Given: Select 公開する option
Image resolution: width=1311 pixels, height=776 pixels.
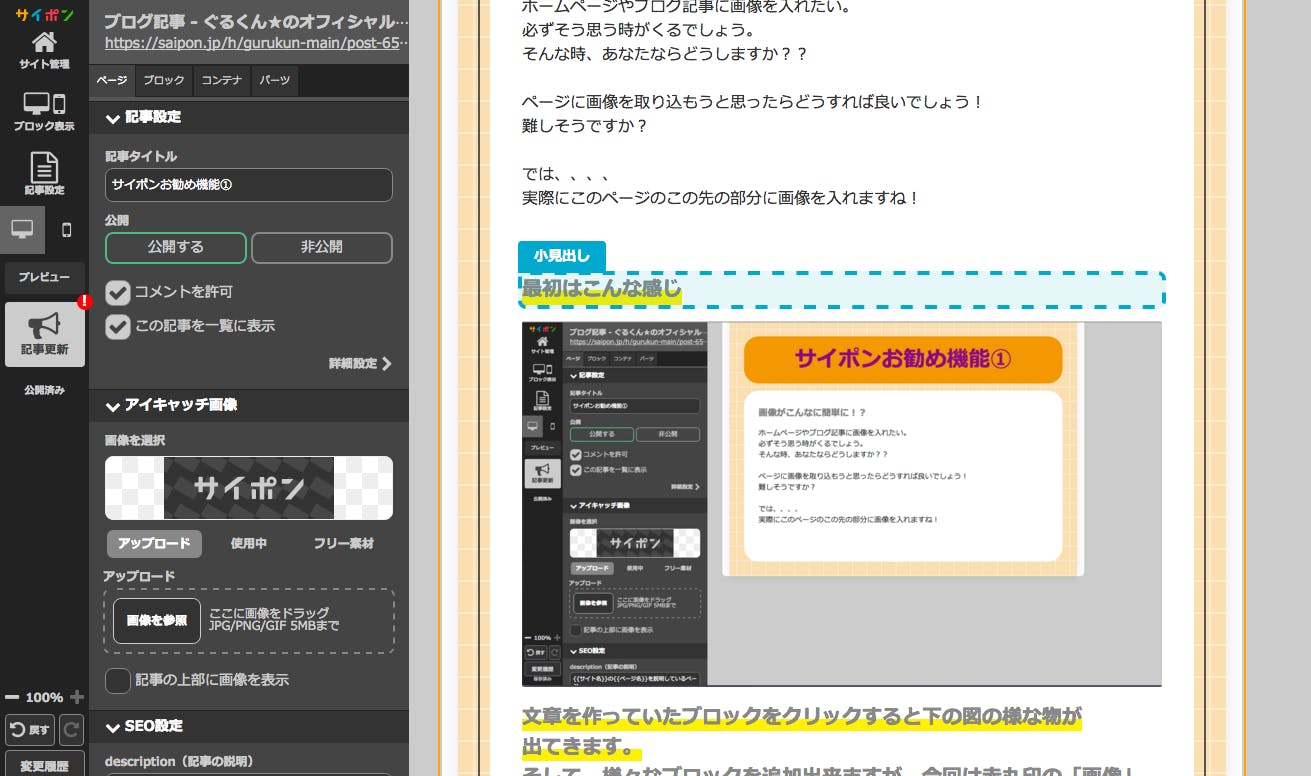Looking at the screenshot, I should pyautogui.click(x=175, y=247).
